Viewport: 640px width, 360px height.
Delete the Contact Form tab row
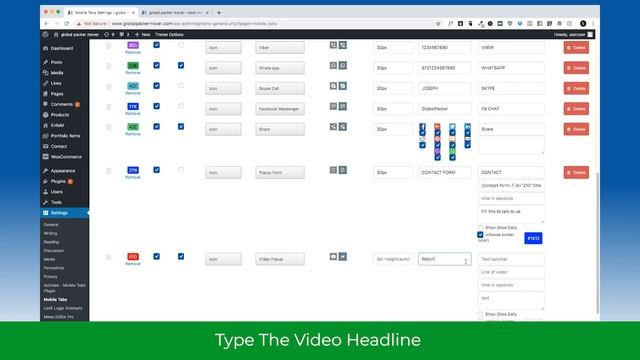tap(576, 172)
